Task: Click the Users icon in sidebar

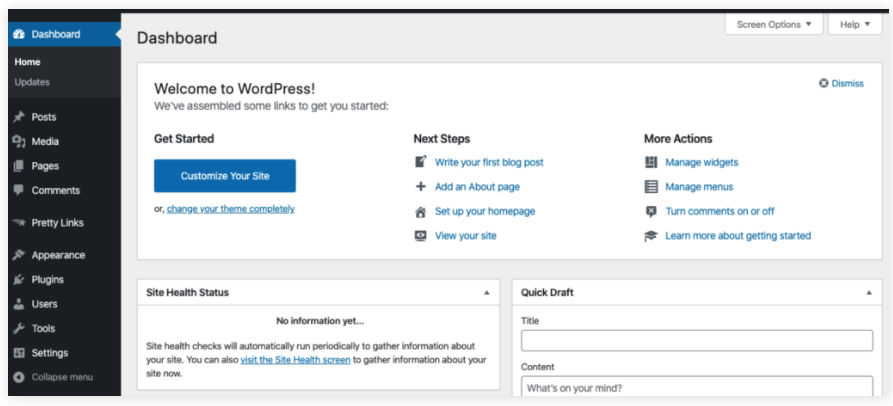Action: coord(18,304)
